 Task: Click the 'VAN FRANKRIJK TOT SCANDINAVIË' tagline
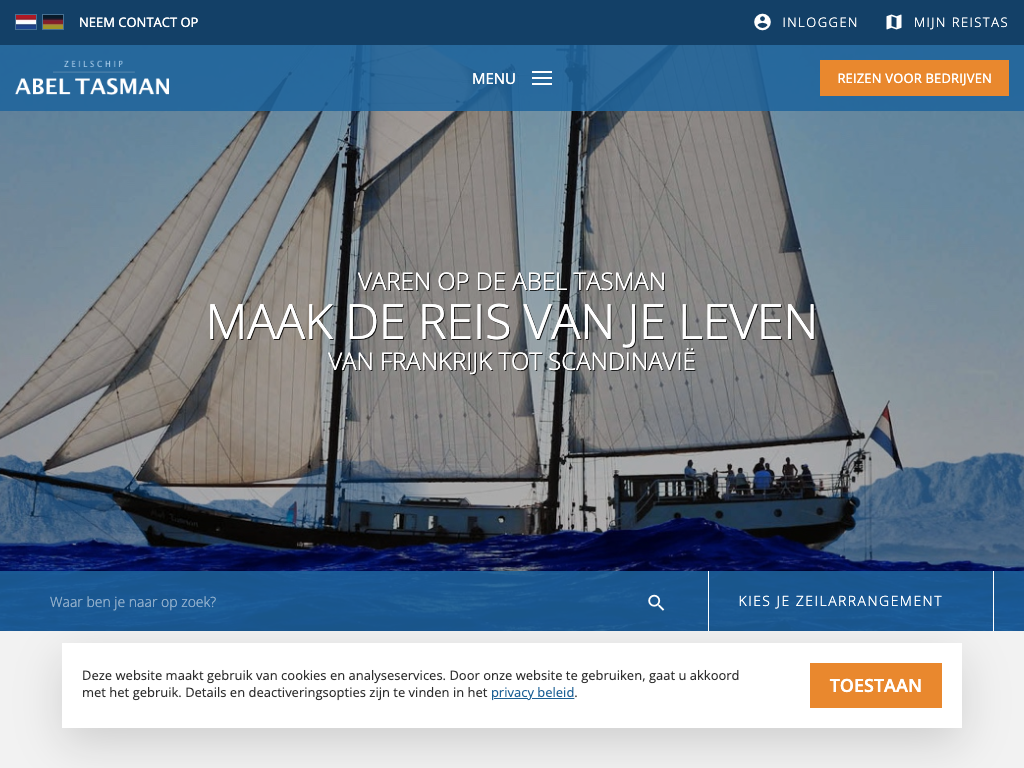point(511,361)
